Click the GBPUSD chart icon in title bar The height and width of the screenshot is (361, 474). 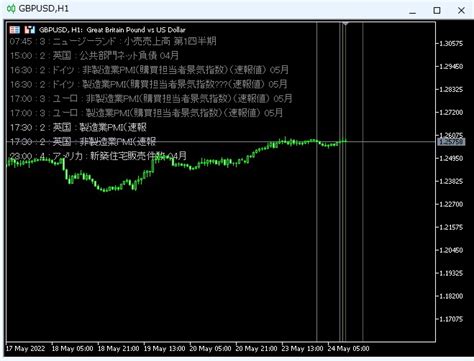point(11,9)
